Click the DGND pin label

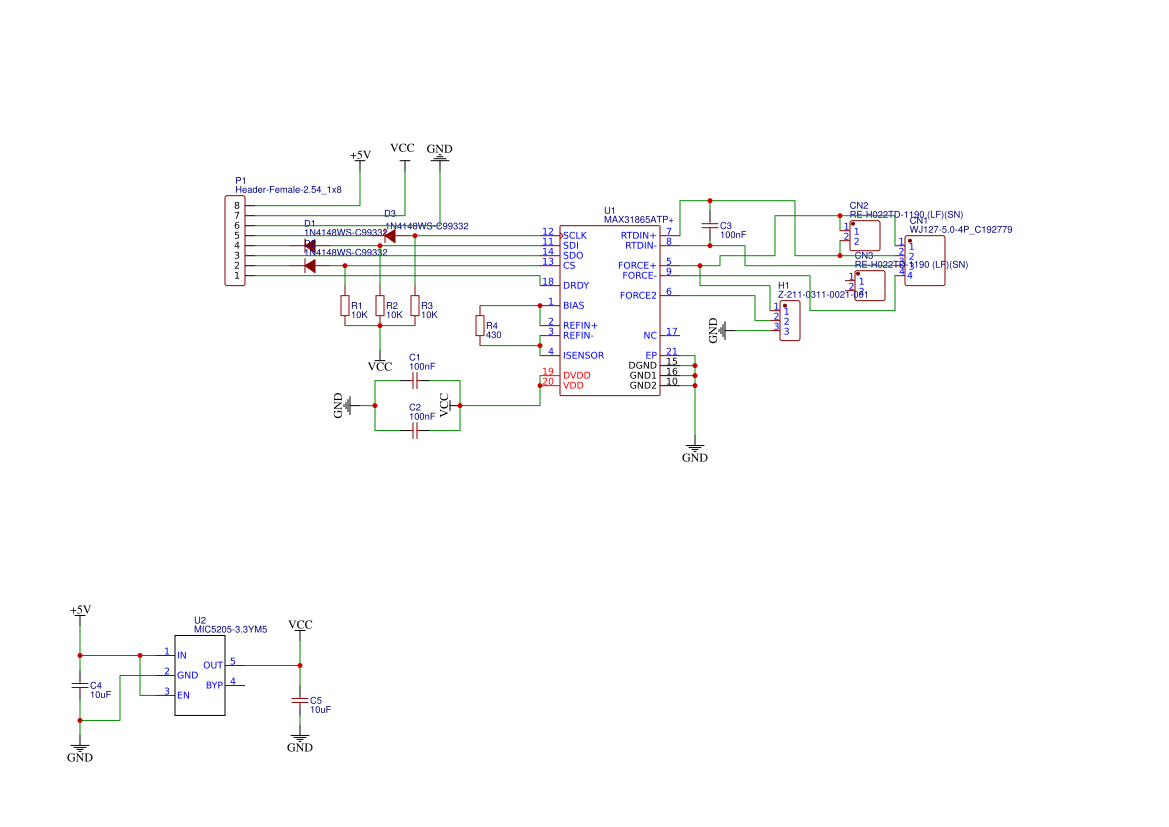point(643,365)
